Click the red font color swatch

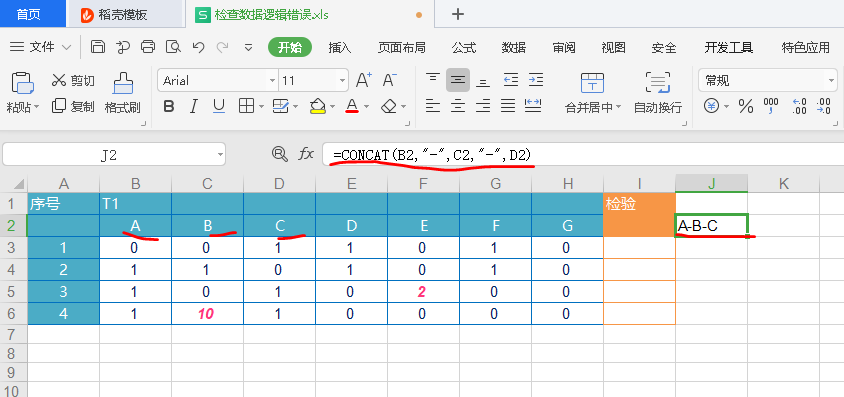pyautogui.click(x=352, y=106)
